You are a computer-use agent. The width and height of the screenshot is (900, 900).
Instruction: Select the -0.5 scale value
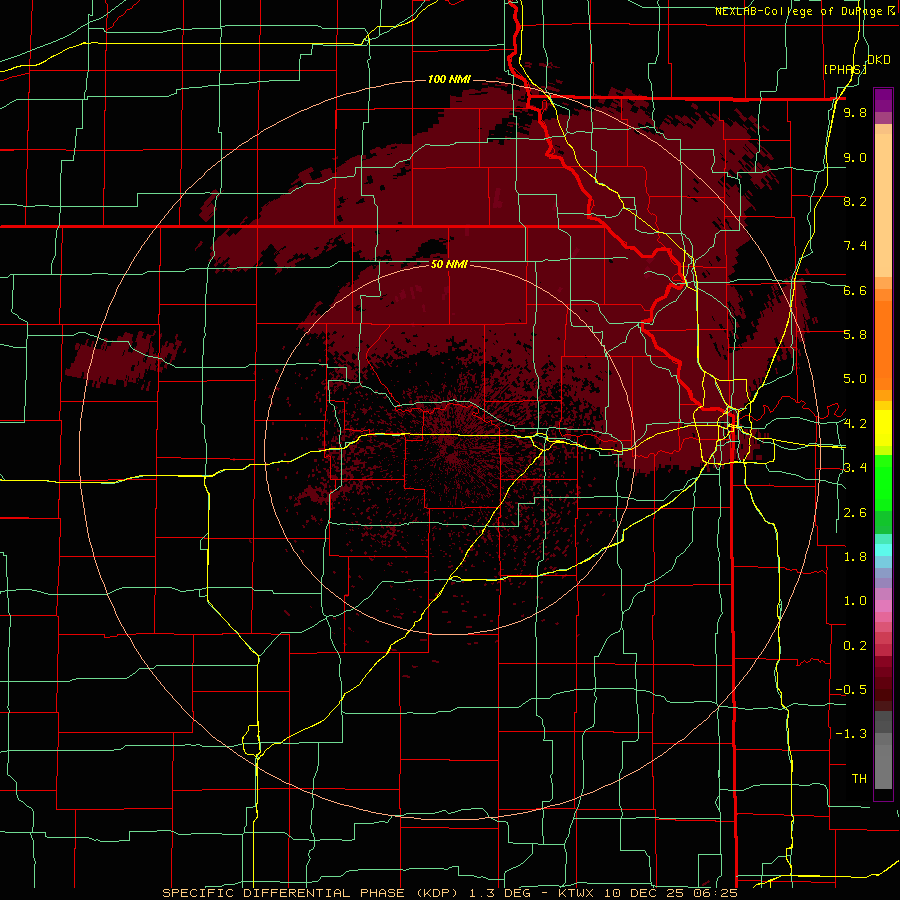(851, 690)
